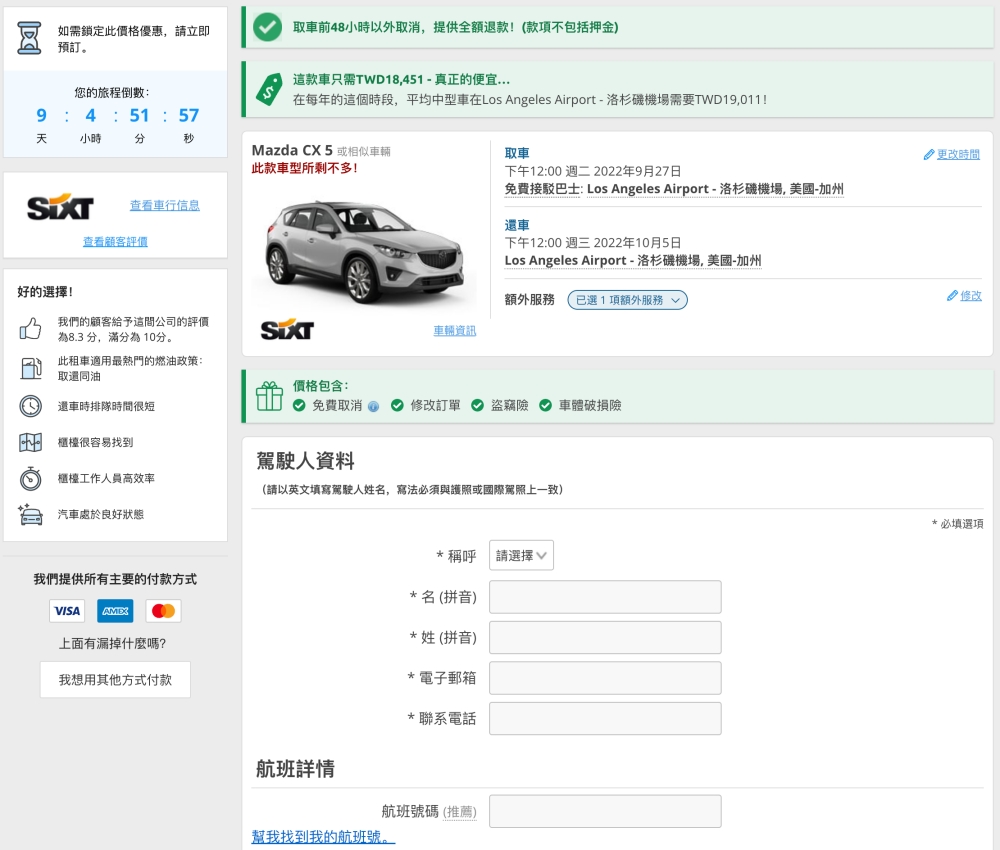Click the 上面有漏掉什麼嗎 text

112,643
